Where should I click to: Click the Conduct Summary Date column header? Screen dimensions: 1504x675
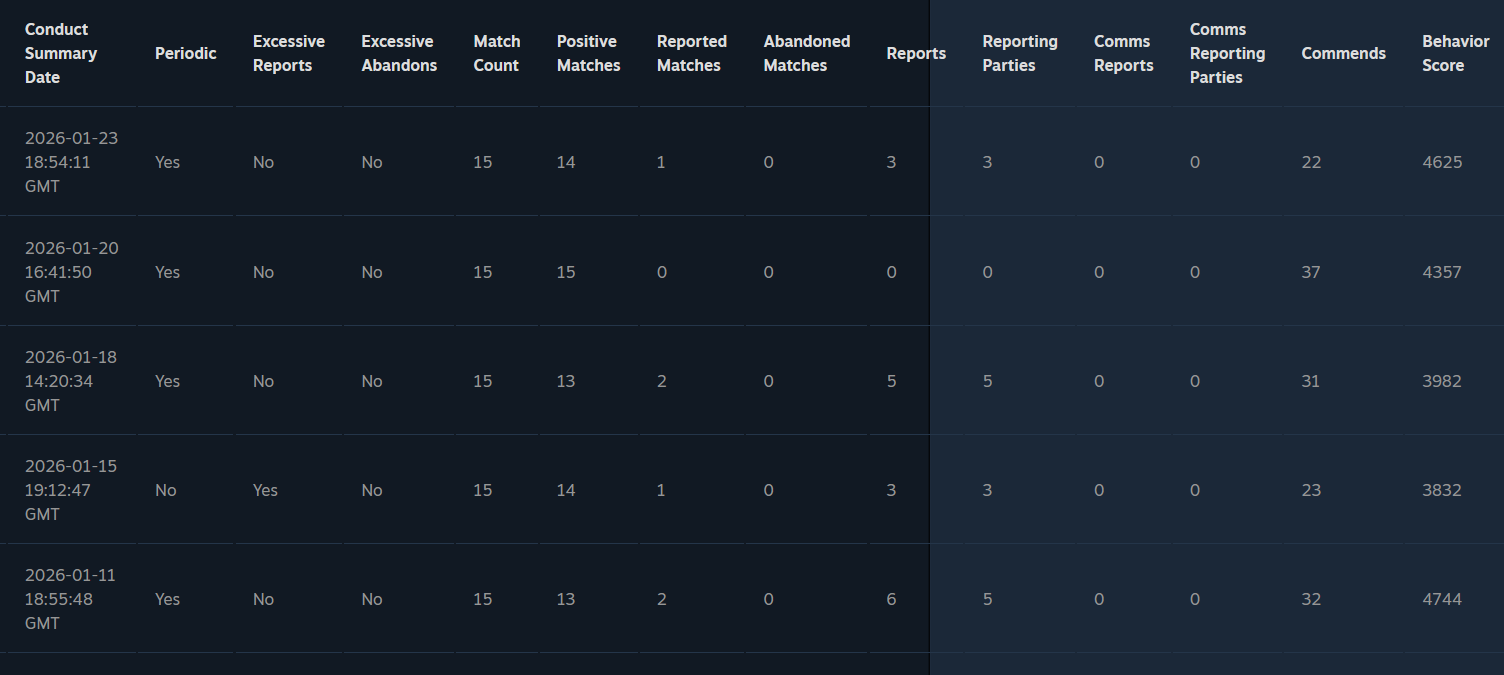(x=61, y=53)
